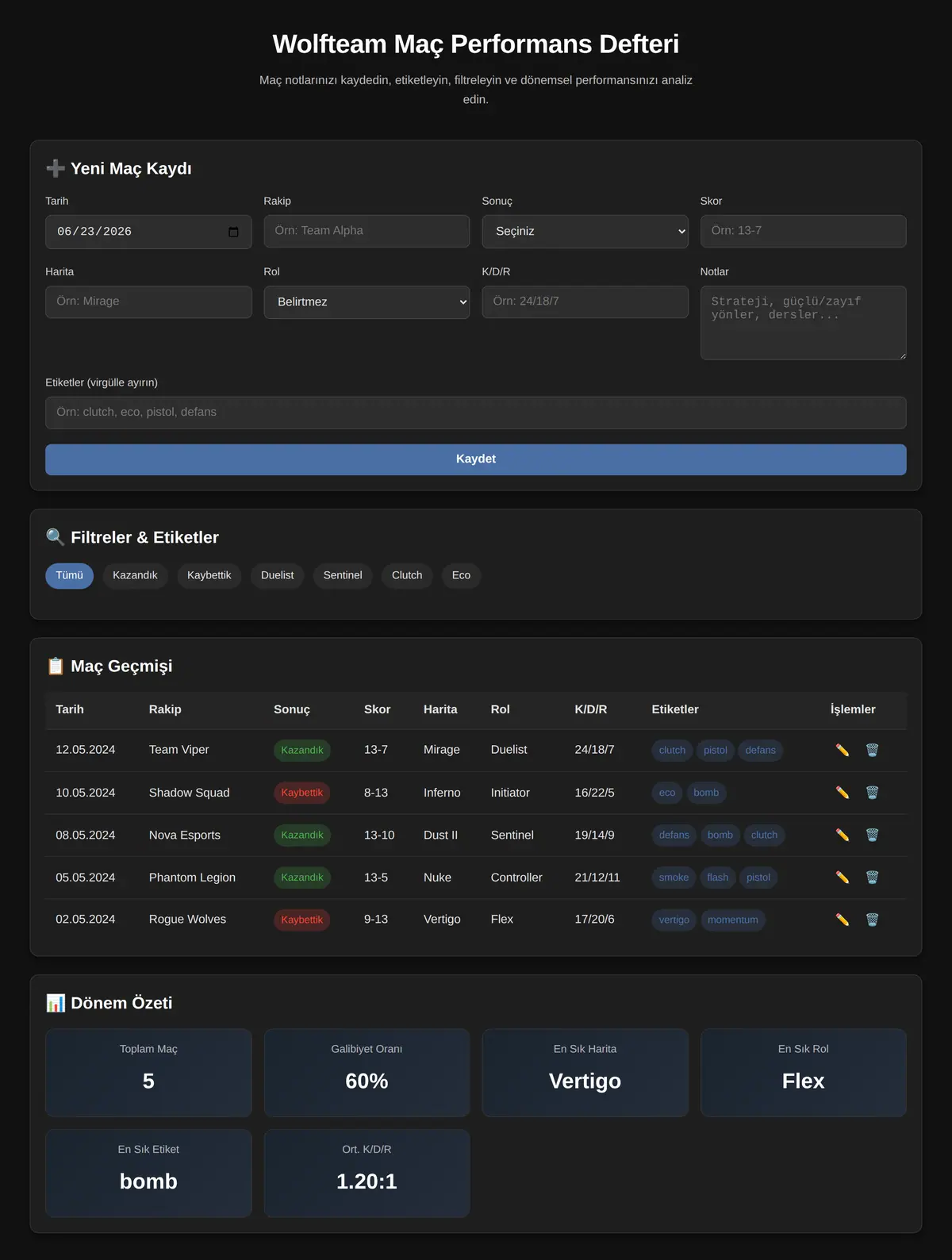952x1260 pixels.
Task: Apply the Clutch filter chip
Action: [x=407, y=576]
